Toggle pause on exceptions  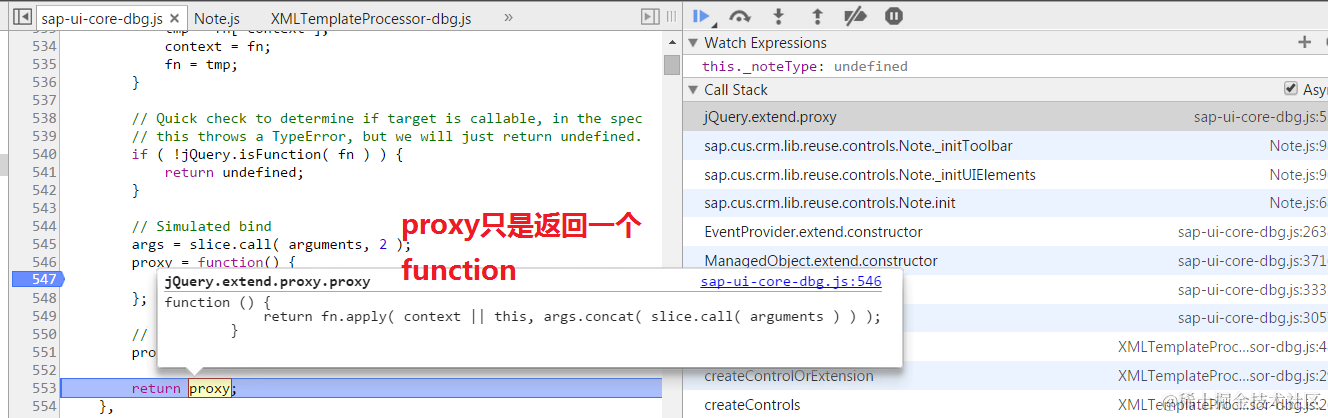click(x=894, y=16)
